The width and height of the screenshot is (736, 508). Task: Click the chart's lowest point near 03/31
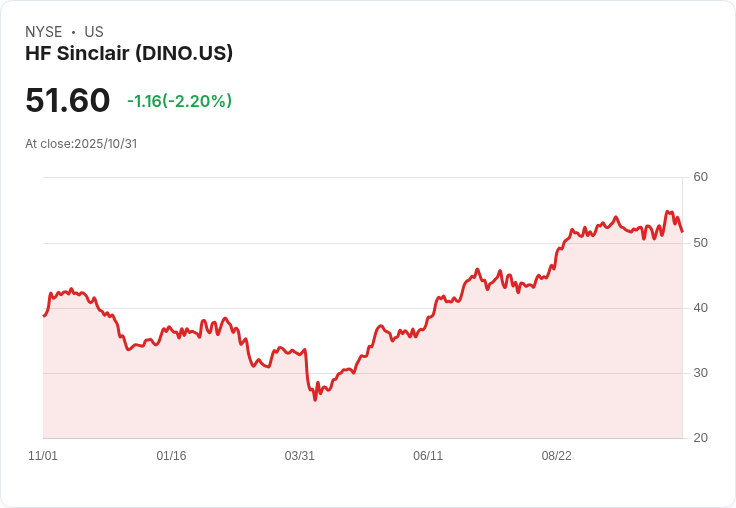point(315,400)
